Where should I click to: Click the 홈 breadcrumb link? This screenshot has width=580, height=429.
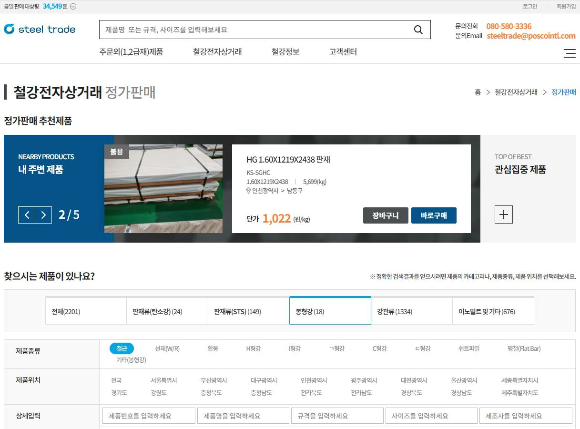coord(478,92)
